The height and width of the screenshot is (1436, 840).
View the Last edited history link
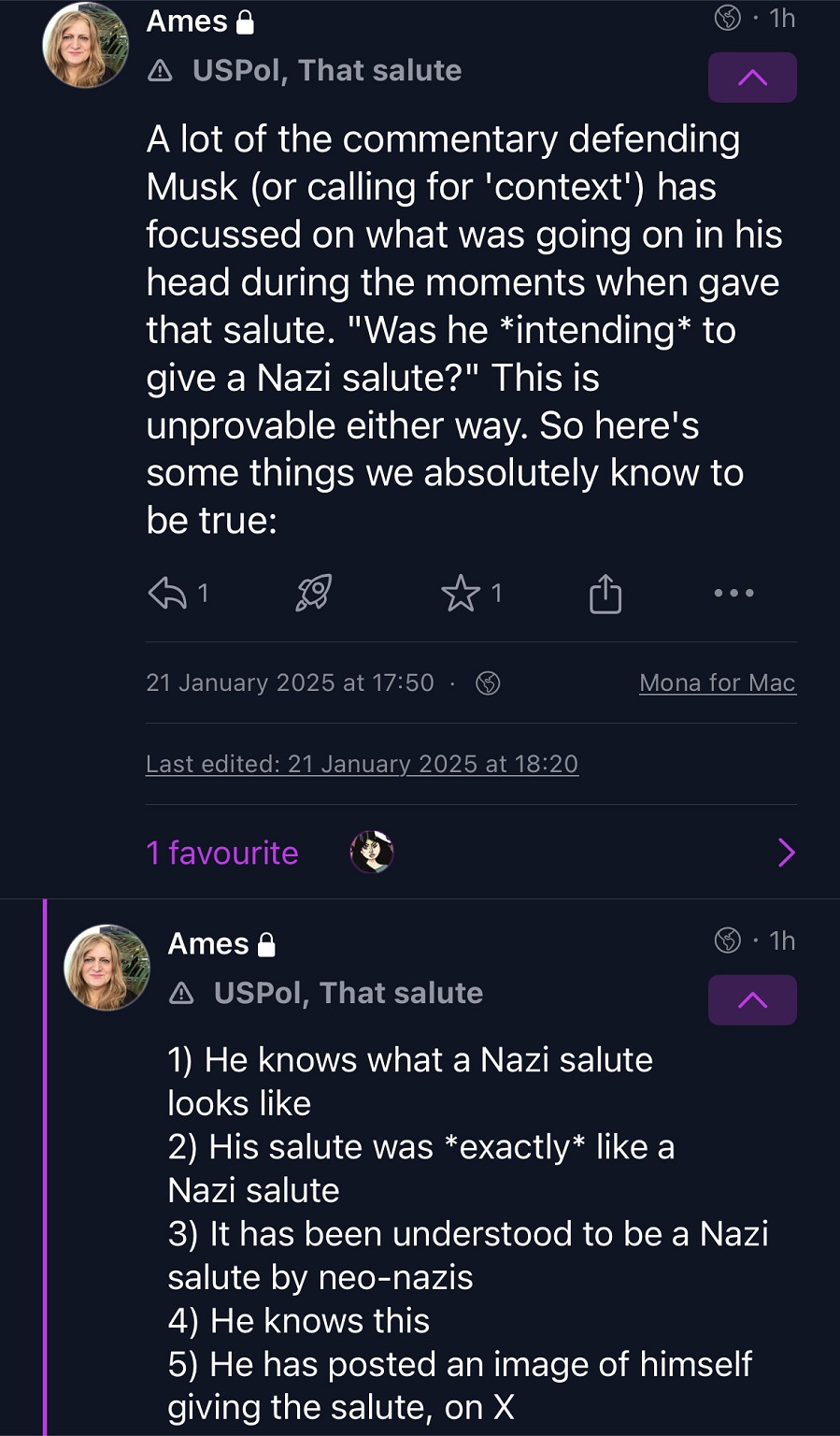click(x=362, y=764)
